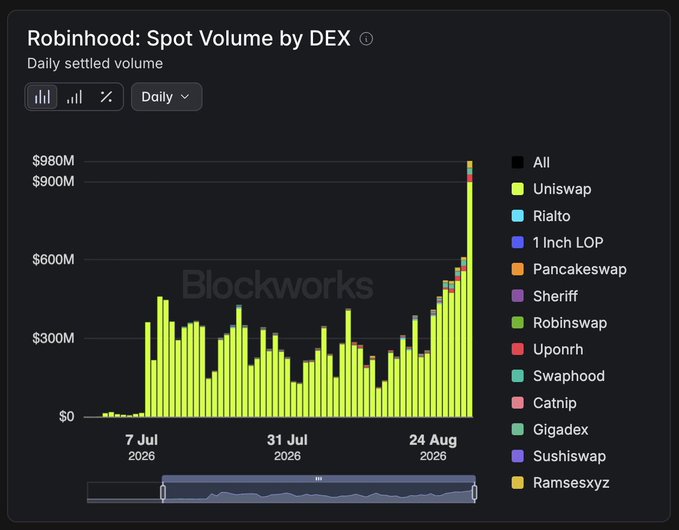Click the Ramsesxyz gold legend swatch
The image size is (679, 530).
(x=517, y=482)
